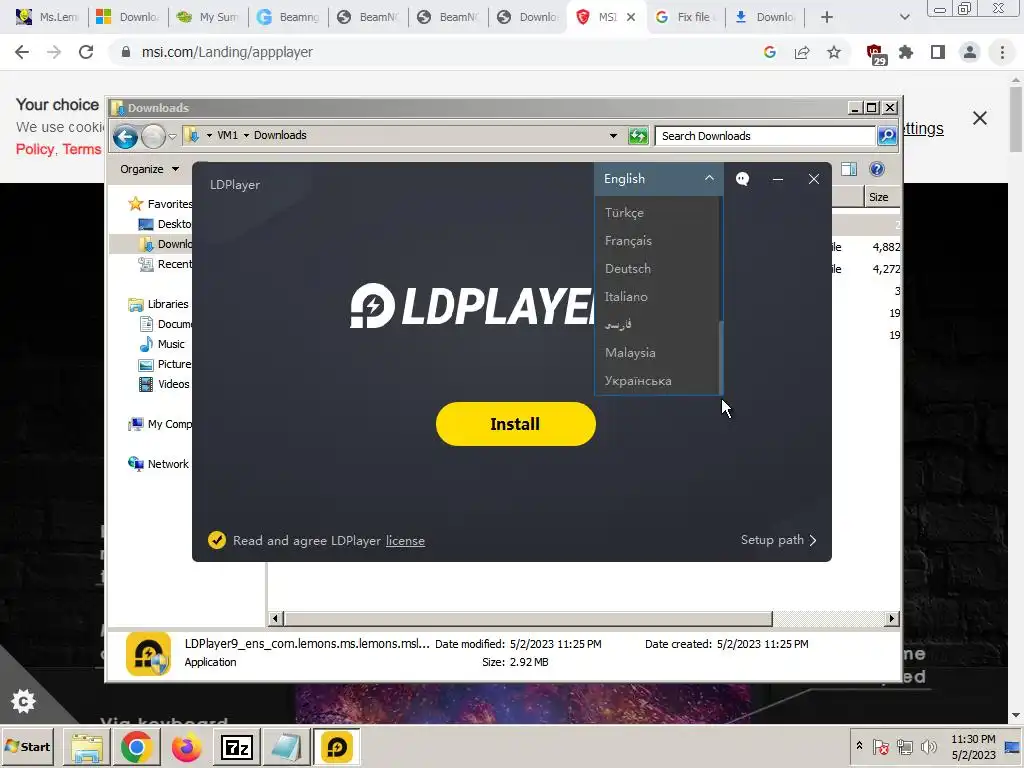Screen dimensions: 1024x768
Task: Click the Search Downloads field
Action: (765, 136)
